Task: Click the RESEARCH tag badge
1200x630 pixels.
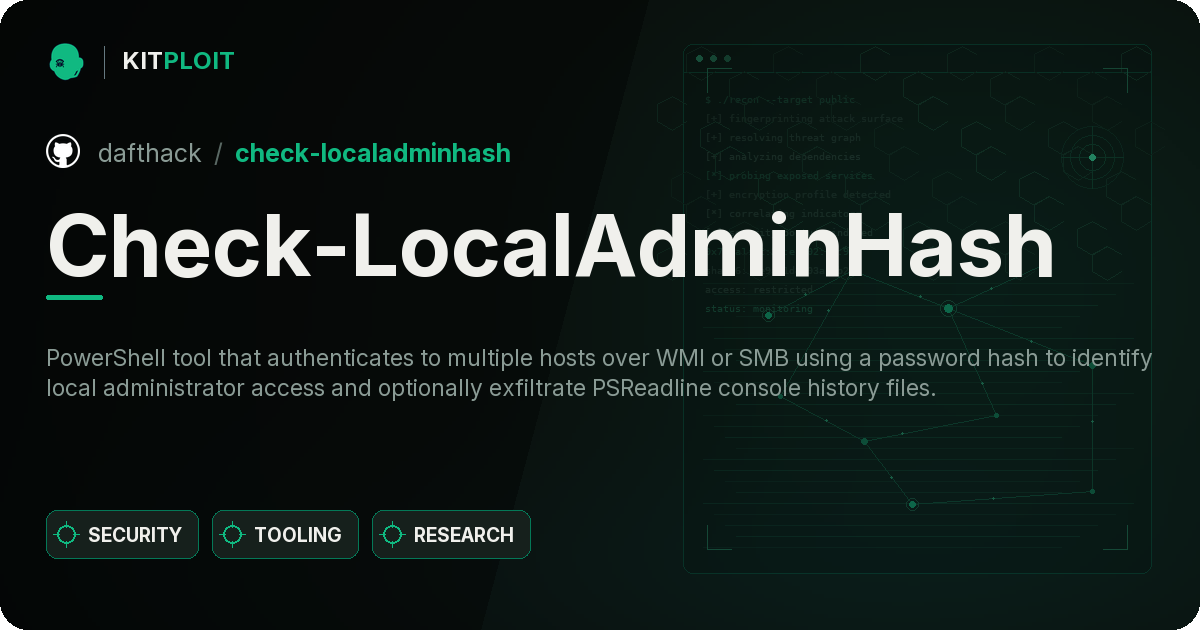Action: 451,535
